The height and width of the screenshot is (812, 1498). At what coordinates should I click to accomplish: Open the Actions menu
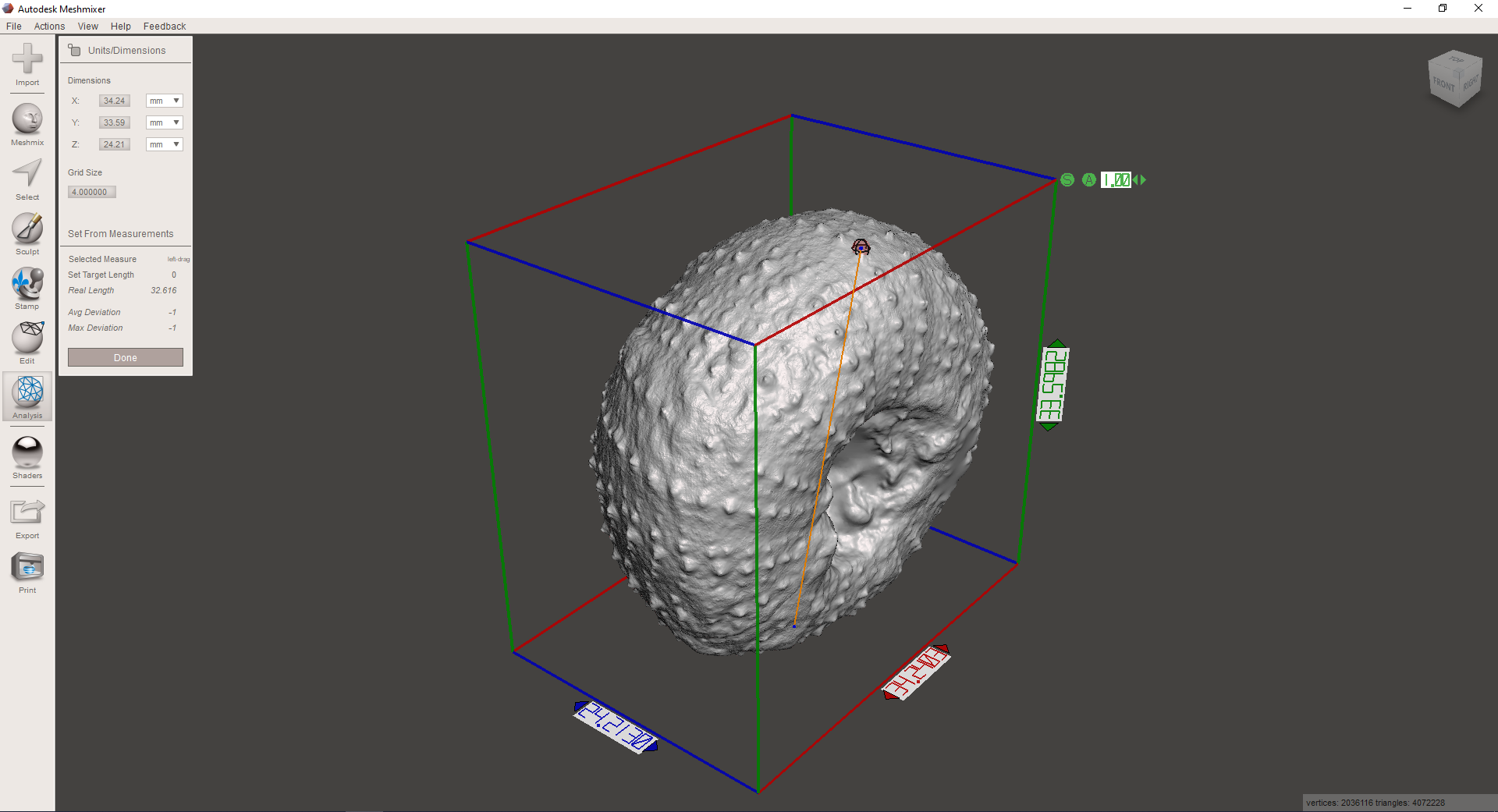49,27
